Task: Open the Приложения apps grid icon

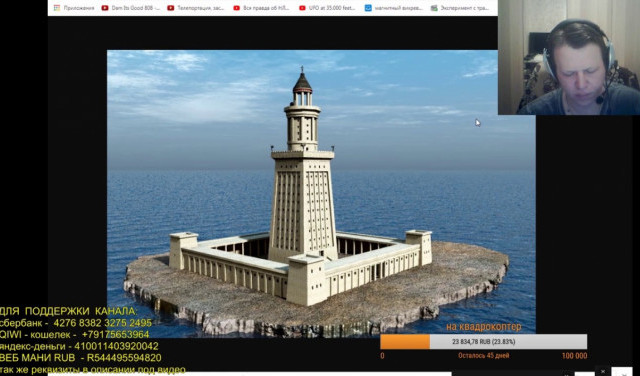Action: point(57,8)
